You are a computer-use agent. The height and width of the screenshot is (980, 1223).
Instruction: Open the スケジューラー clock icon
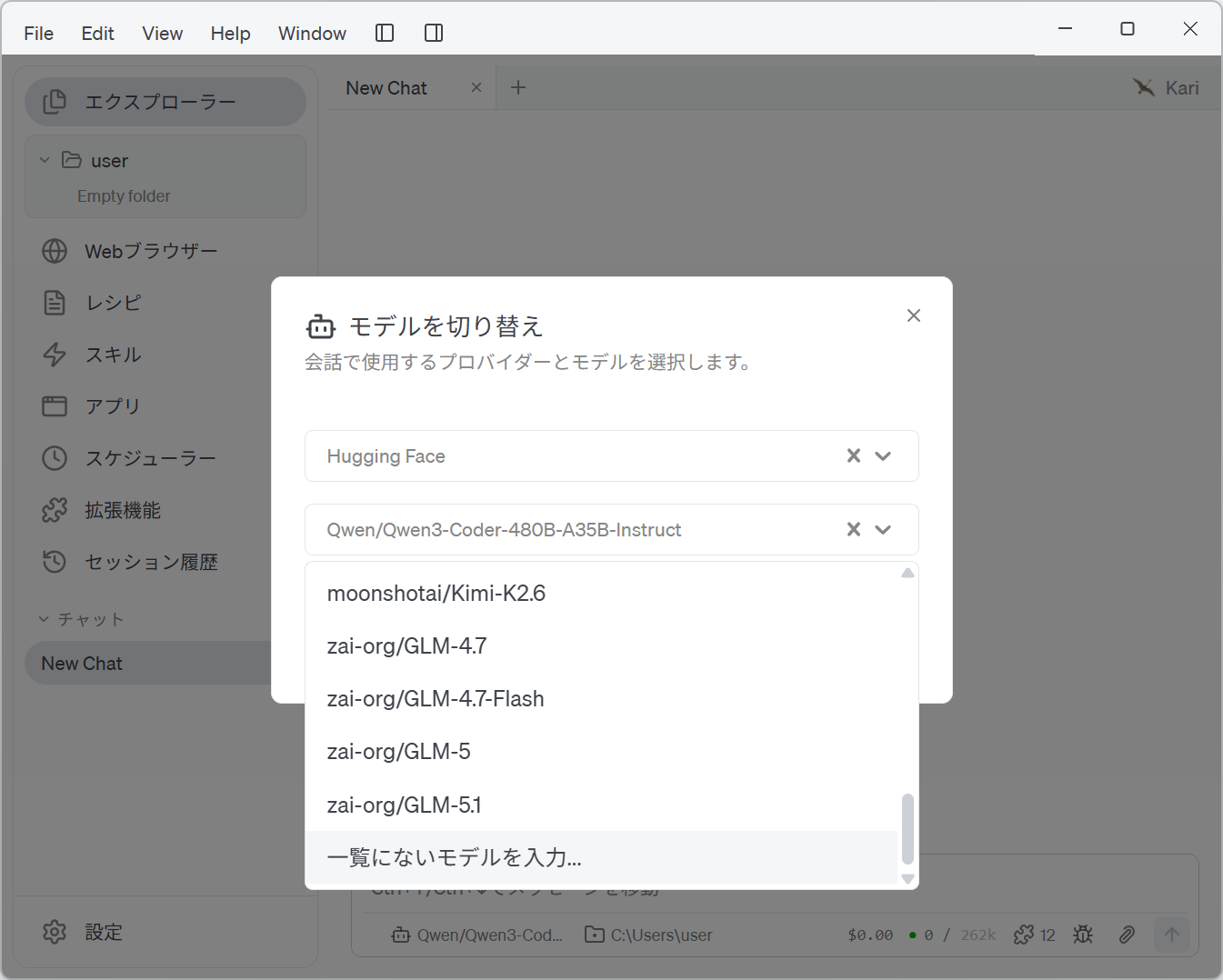pyautogui.click(x=55, y=458)
